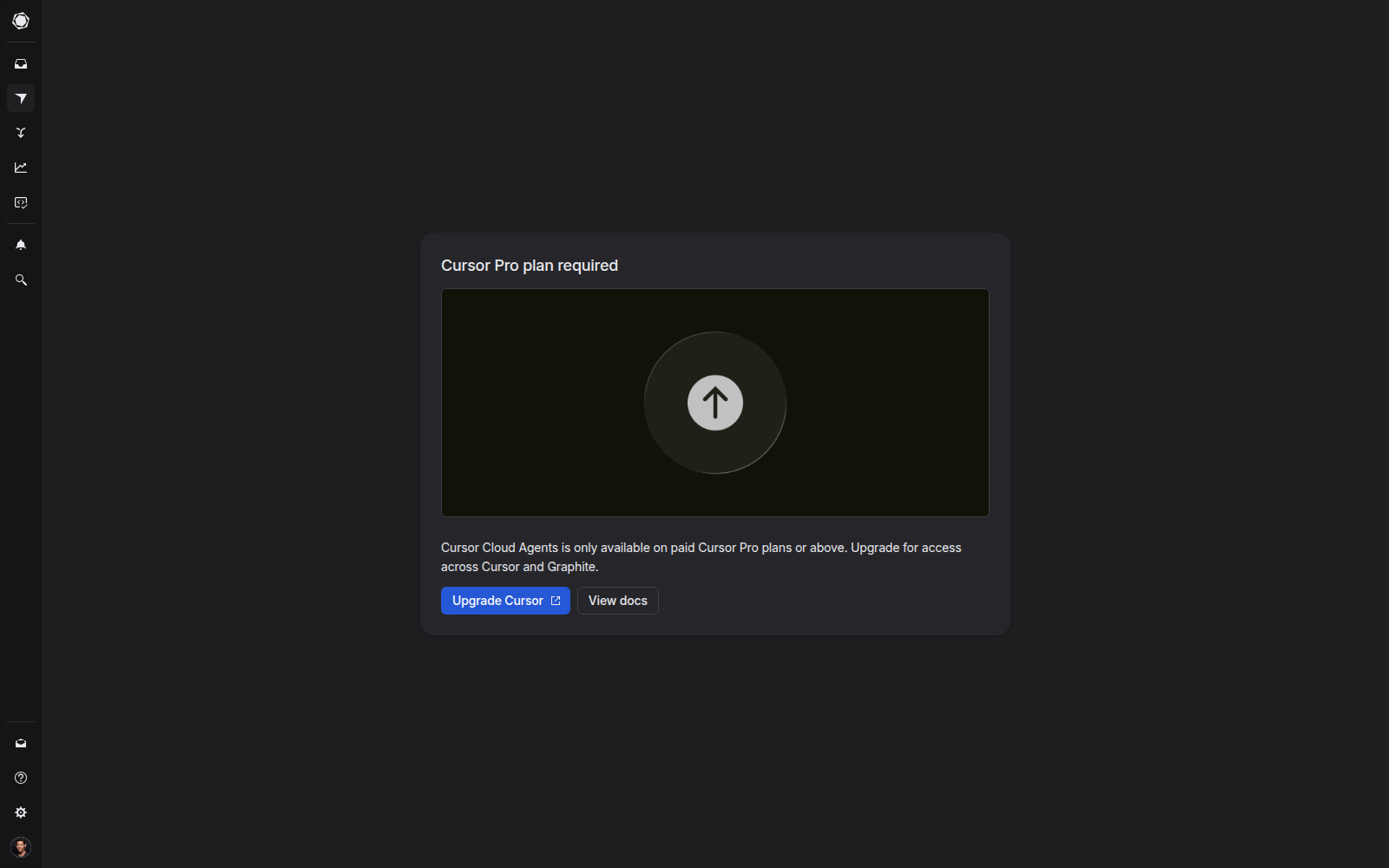Viewport: 1389px width, 868px height.
Task: Click the View docs button
Action: (x=618, y=601)
